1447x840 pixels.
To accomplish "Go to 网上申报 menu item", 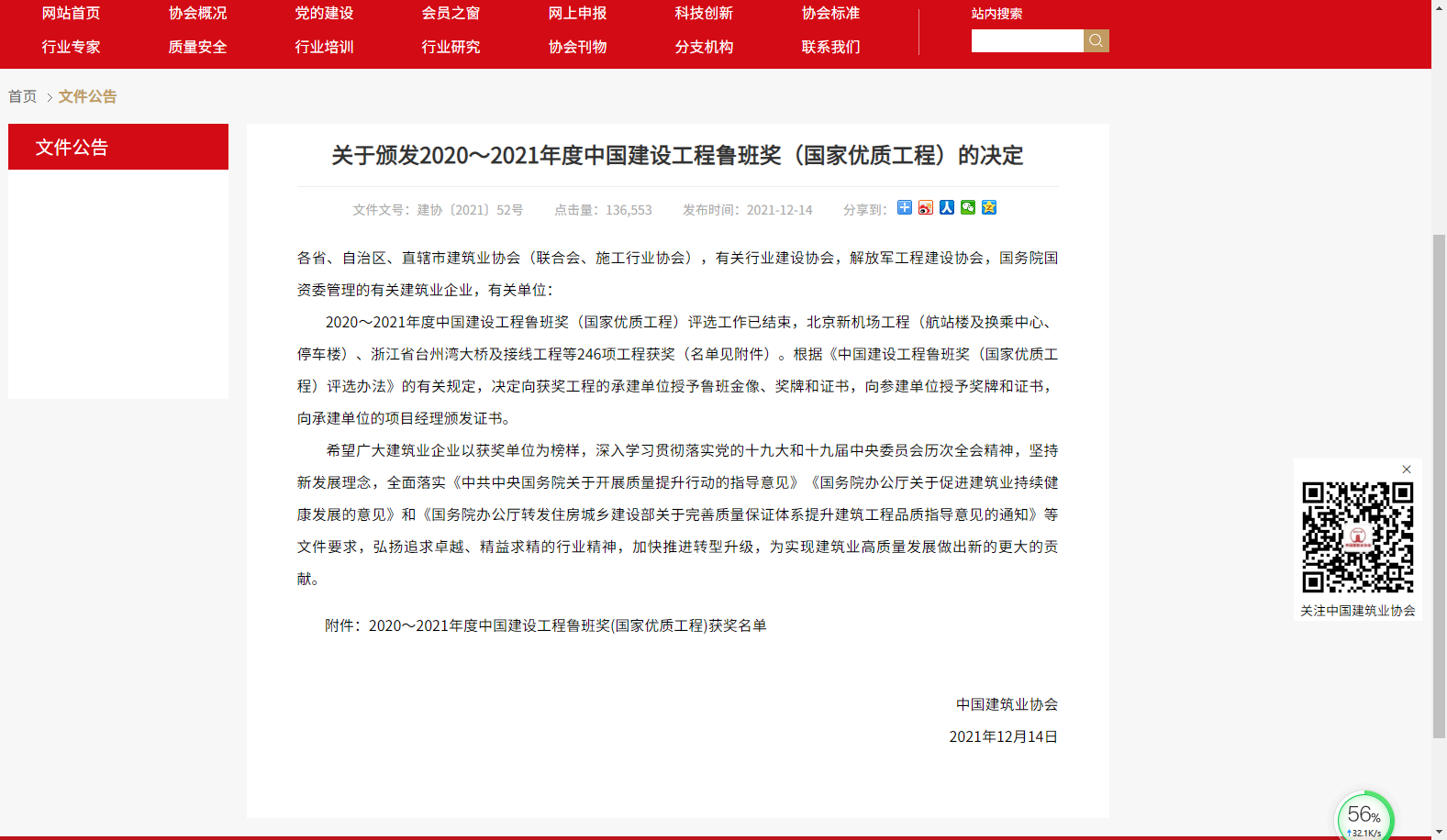I will tap(577, 13).
